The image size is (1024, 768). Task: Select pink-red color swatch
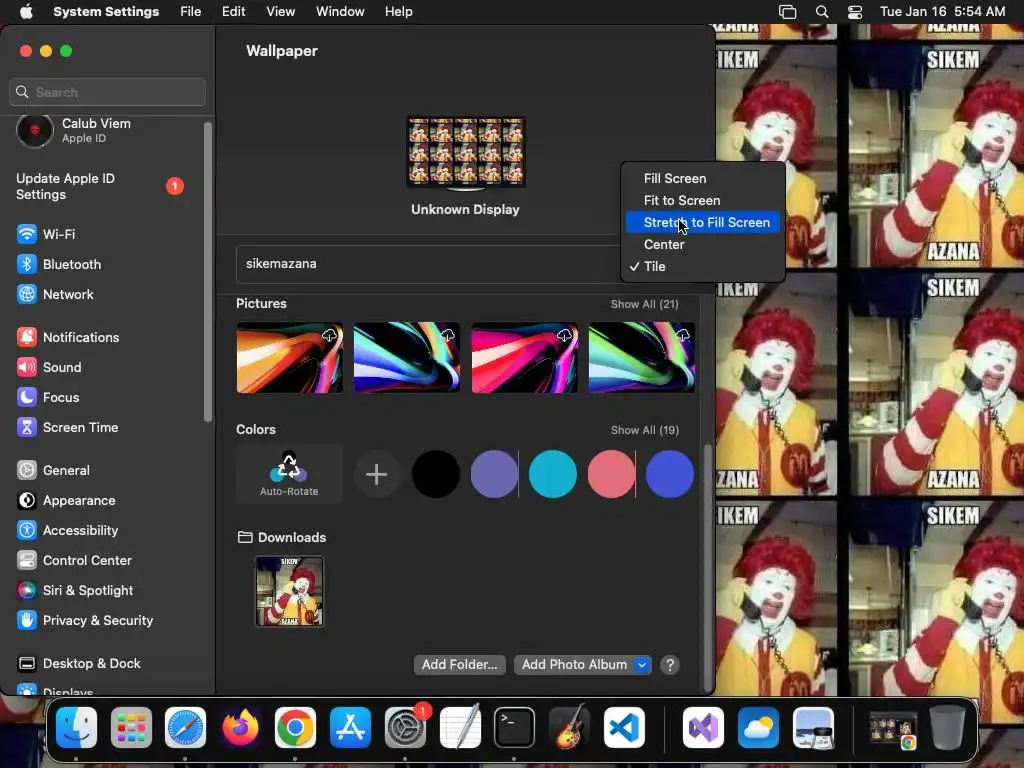coord(611,474)
